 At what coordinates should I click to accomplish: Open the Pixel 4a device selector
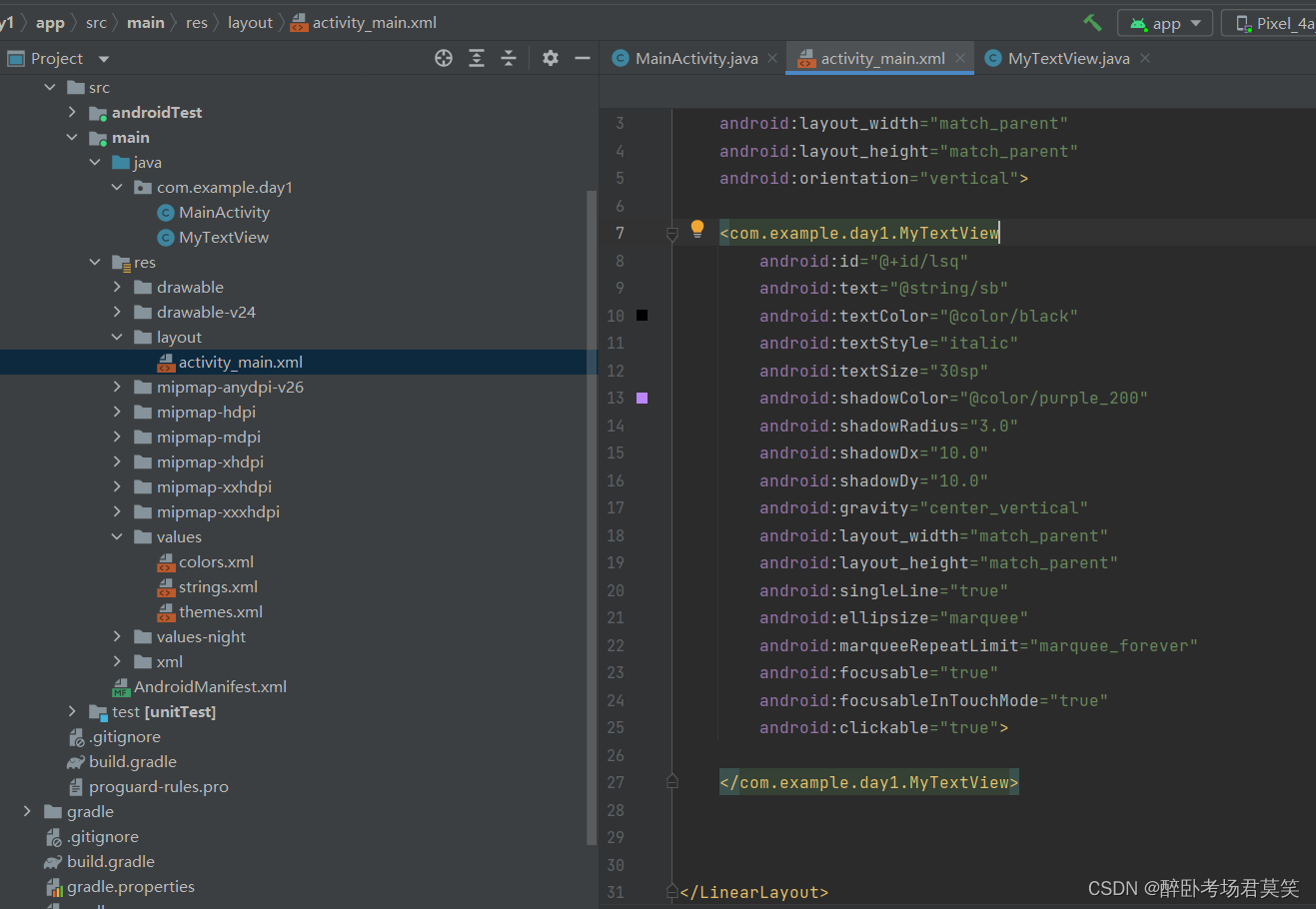(x=1269, y=23)
